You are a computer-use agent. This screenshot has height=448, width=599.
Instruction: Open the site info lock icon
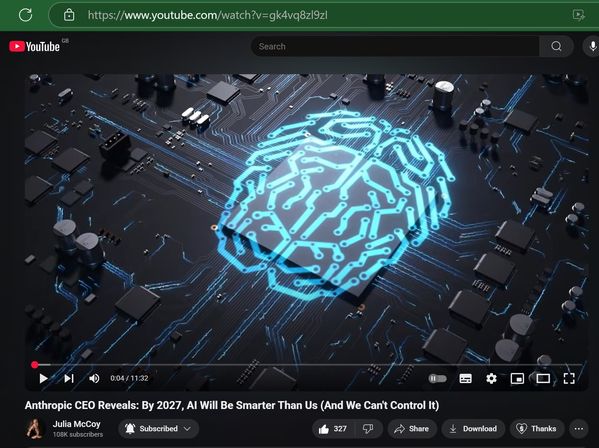[69, 15]
